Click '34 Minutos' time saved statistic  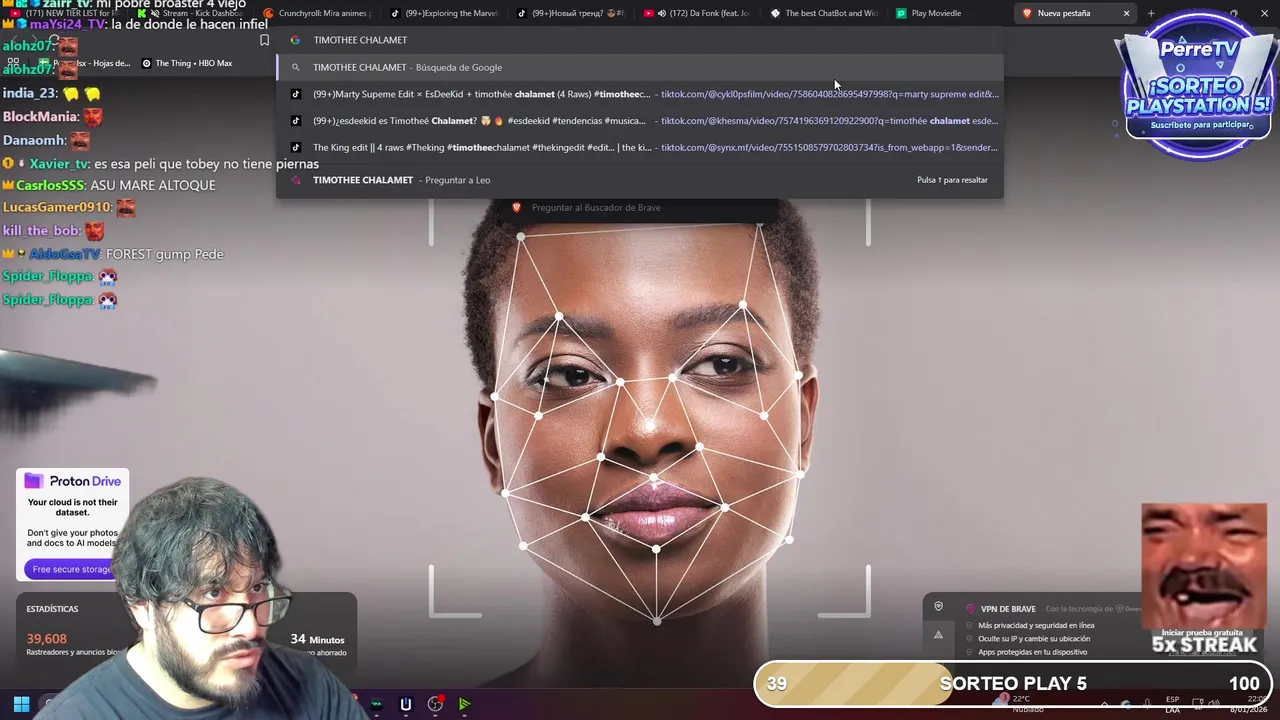click(317, 639)
